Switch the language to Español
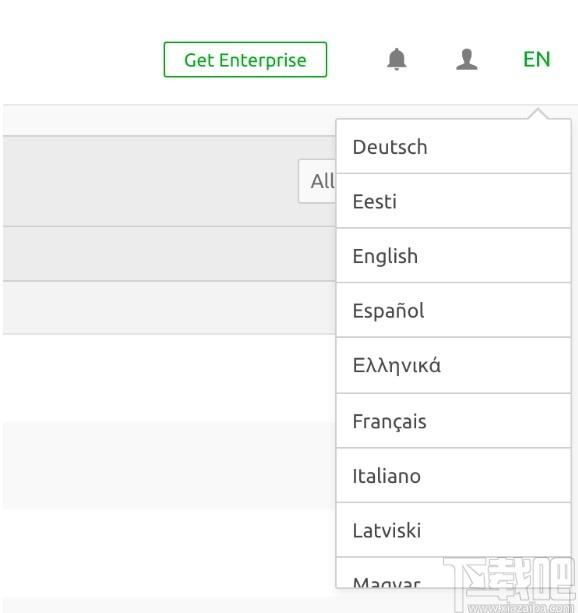The height and width of the screenshot is (613, 578). click(453, 310)
